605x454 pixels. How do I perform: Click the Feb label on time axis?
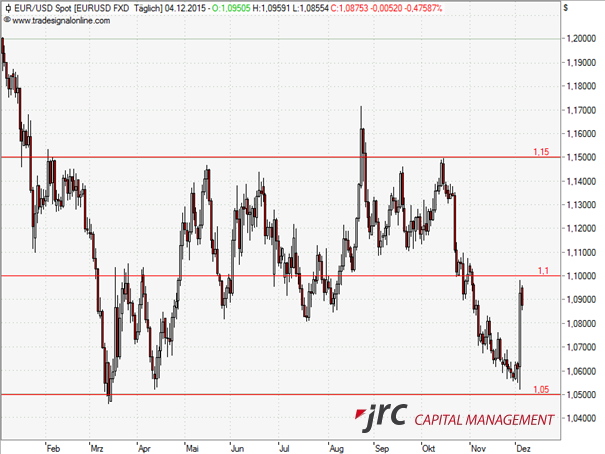point(53,448)
